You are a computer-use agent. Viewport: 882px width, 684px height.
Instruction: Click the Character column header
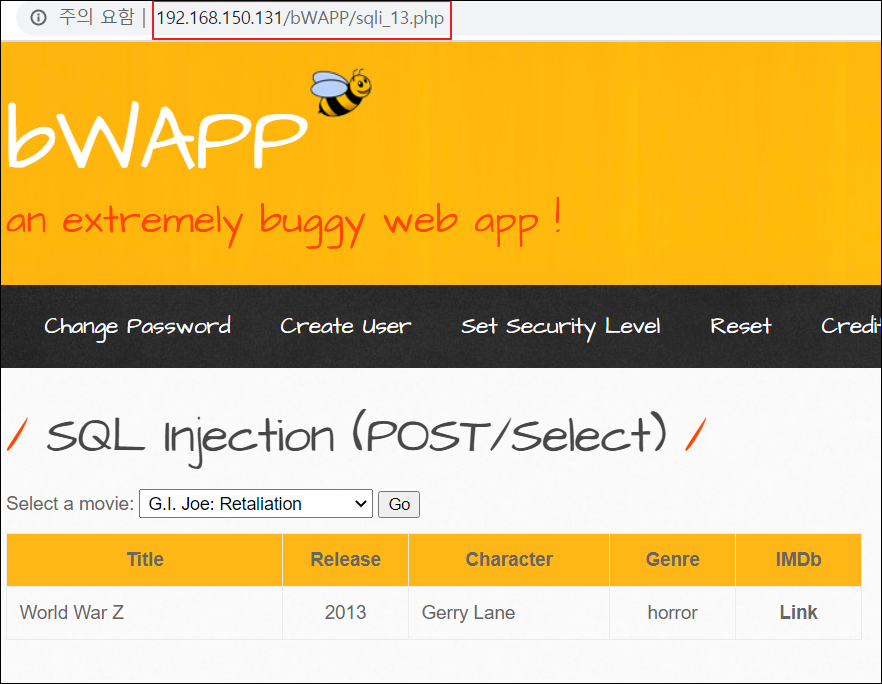click(509, 559)
